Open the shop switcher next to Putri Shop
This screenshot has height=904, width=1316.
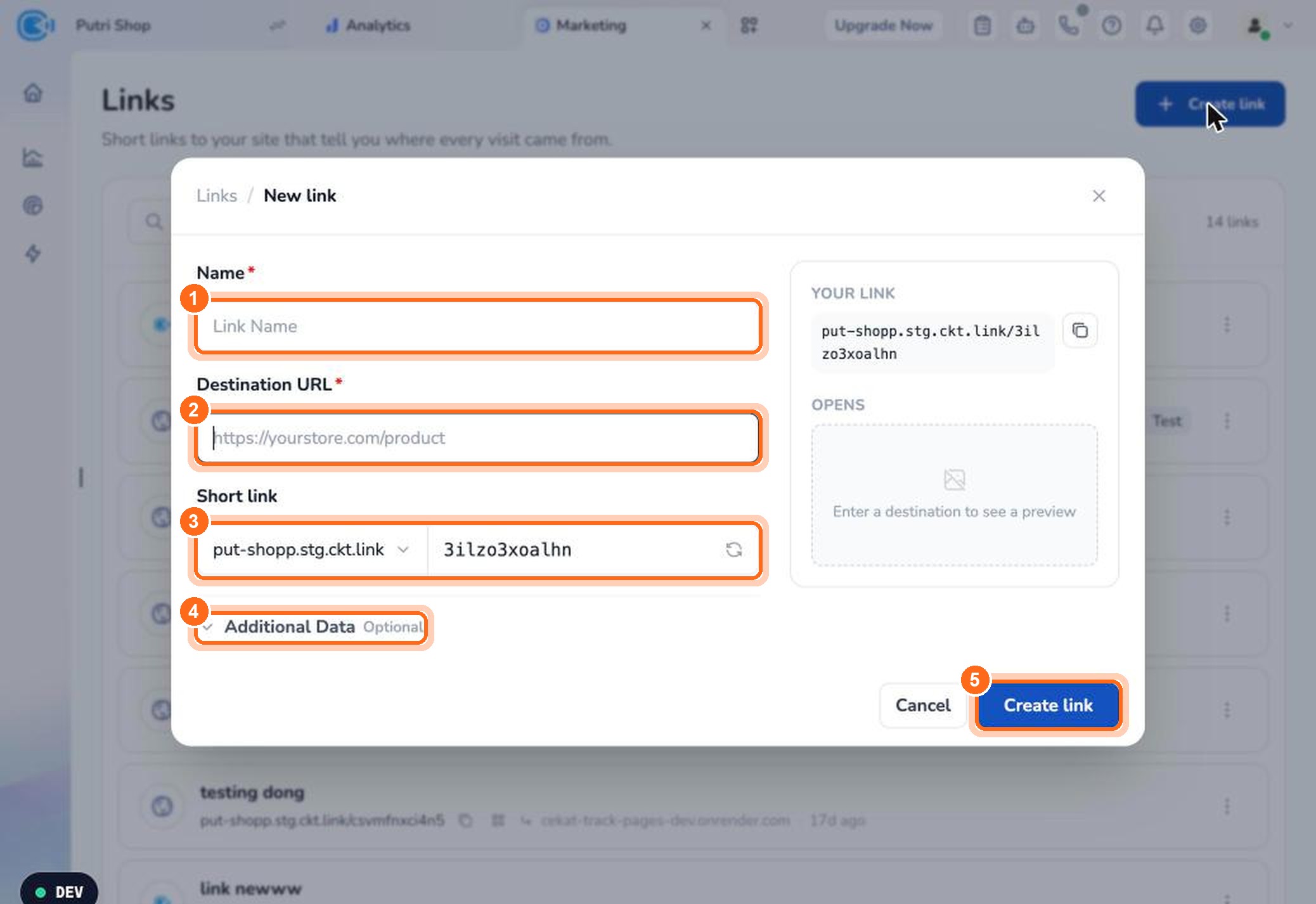277,25
